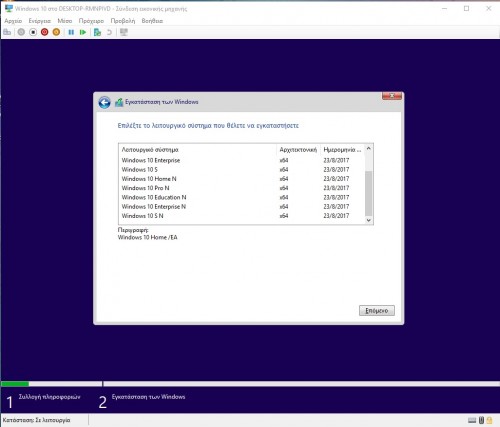
Task: Click the step 1 Συλλογή πληροφοριών label
Action: point(49,397)
